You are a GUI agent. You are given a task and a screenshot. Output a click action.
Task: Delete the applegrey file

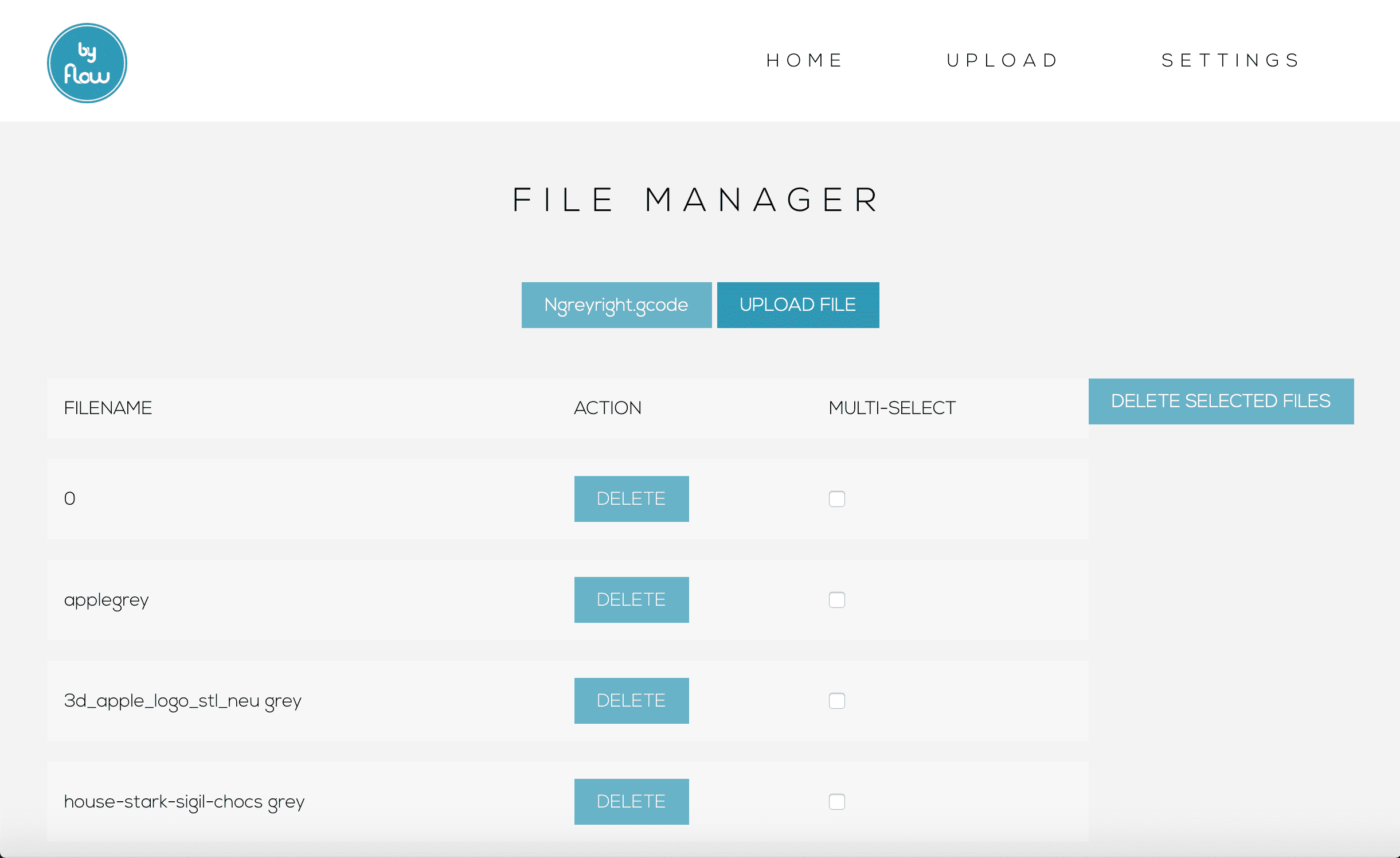point(631,599)
